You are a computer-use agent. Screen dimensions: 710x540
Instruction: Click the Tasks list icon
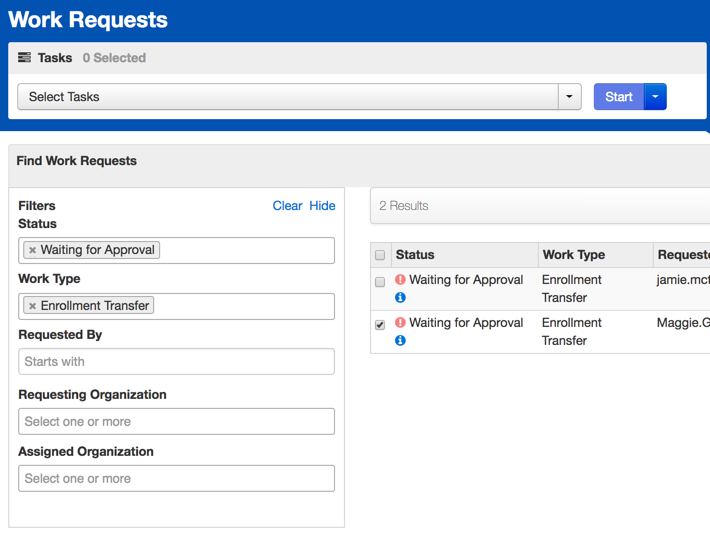25,58
